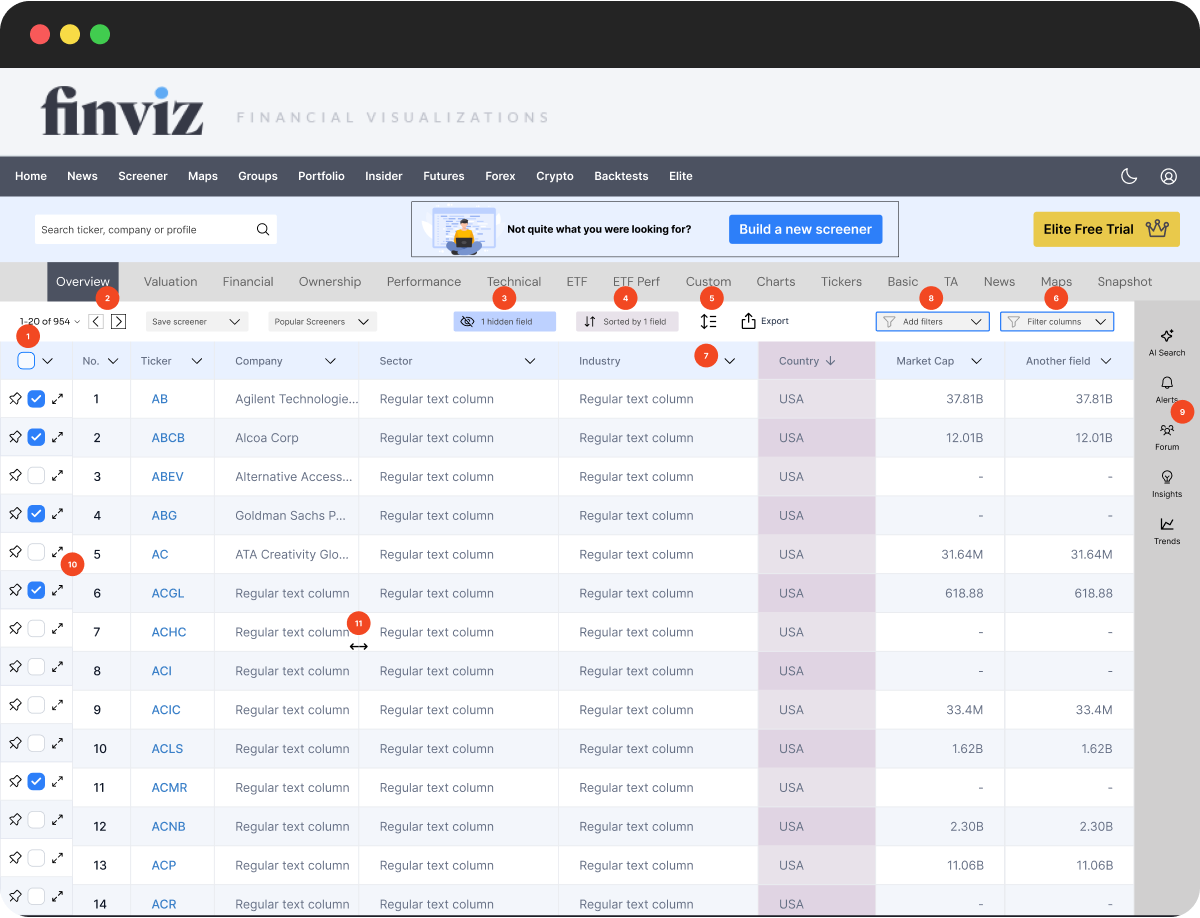Open the Filter columns dropdown
Viewport: 1200px width, 918px height.
pyautogui.click(x=1056, y=322)
